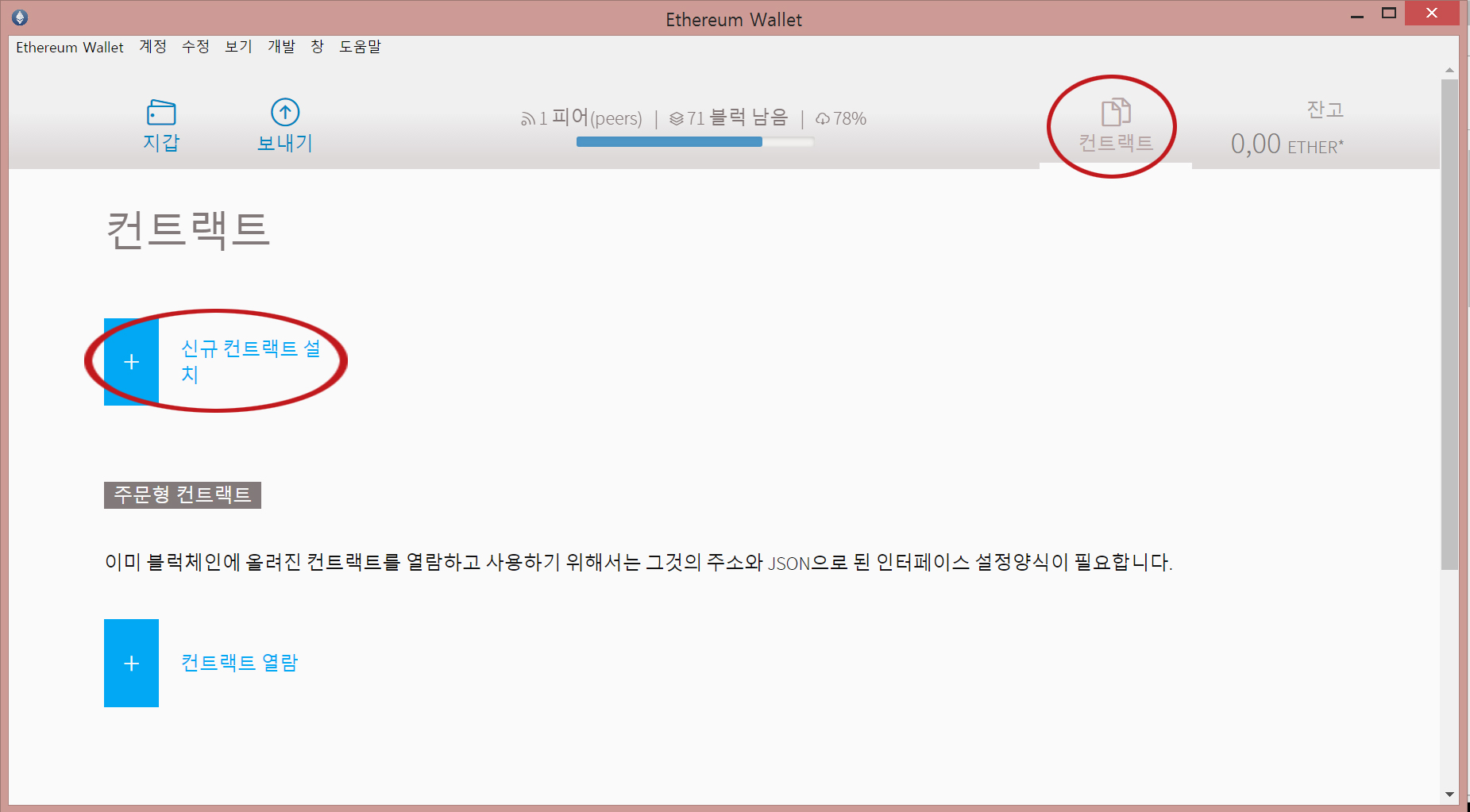Open the 계정 menu

click(x=152, y=47)
